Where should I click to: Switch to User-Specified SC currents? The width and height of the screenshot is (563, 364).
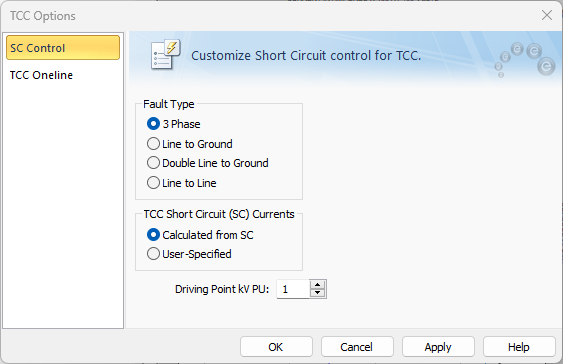pos(189,254)
